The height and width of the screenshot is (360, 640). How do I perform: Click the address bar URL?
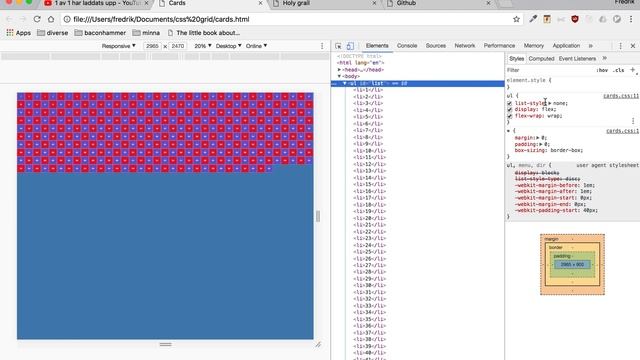161,19
